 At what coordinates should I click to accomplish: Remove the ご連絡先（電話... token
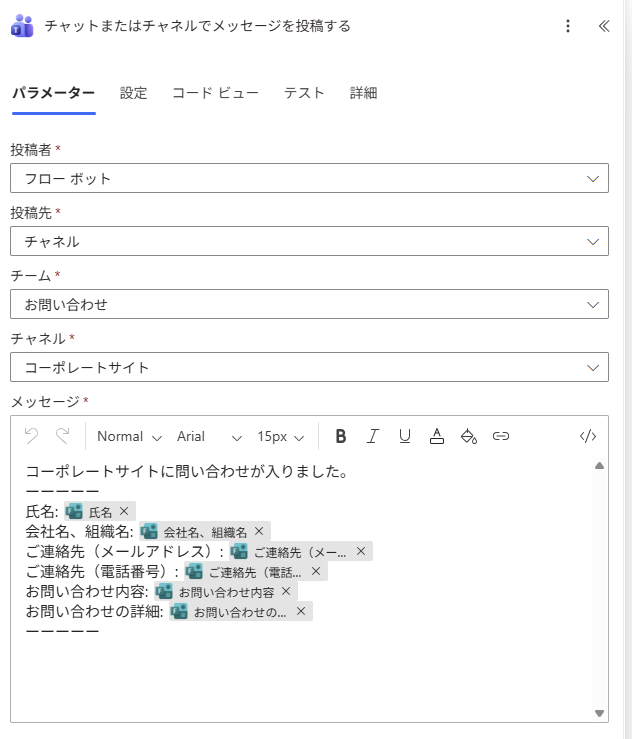[x=316, y=572]
